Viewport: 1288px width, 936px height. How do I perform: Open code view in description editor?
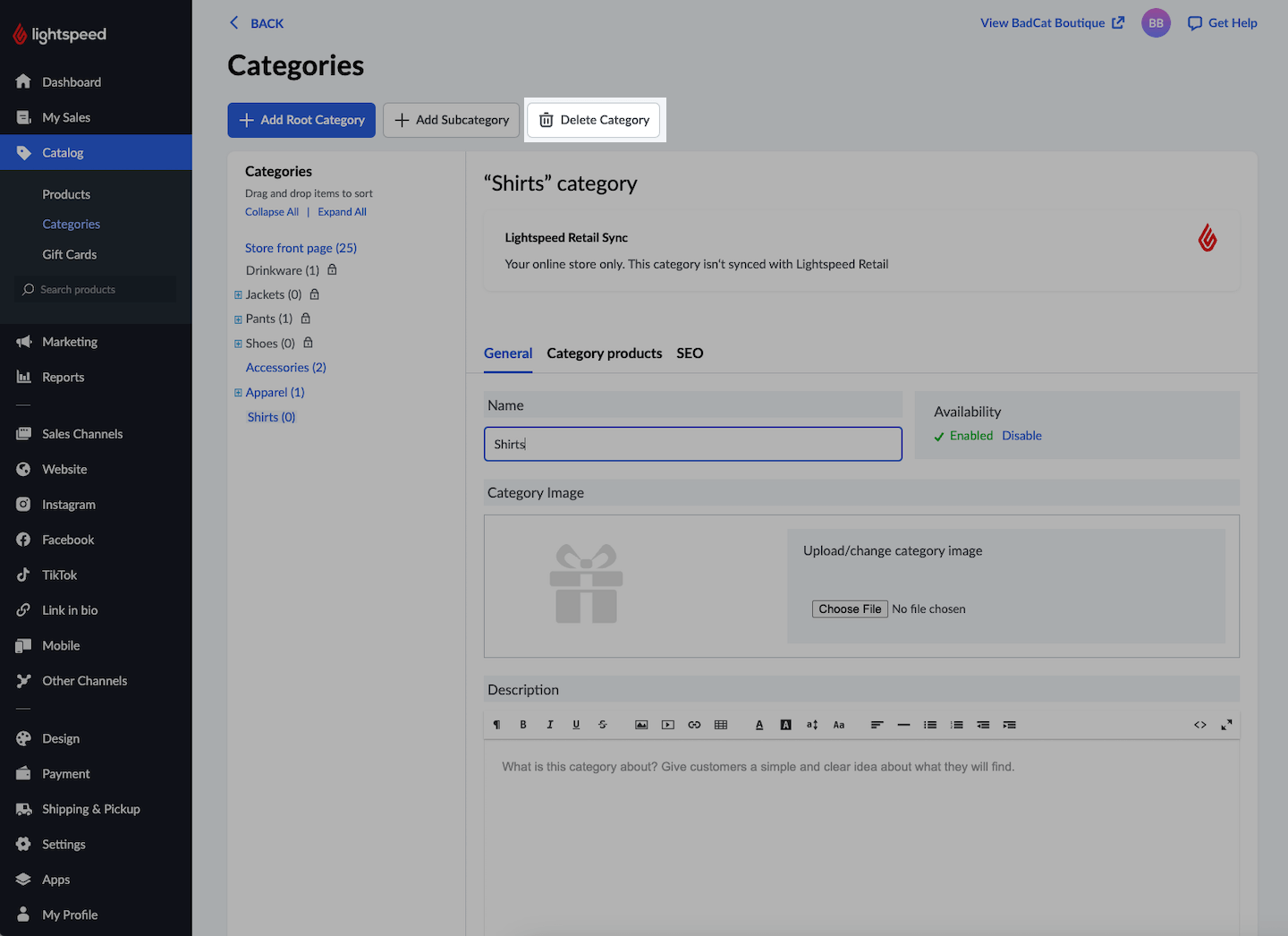1199,725
